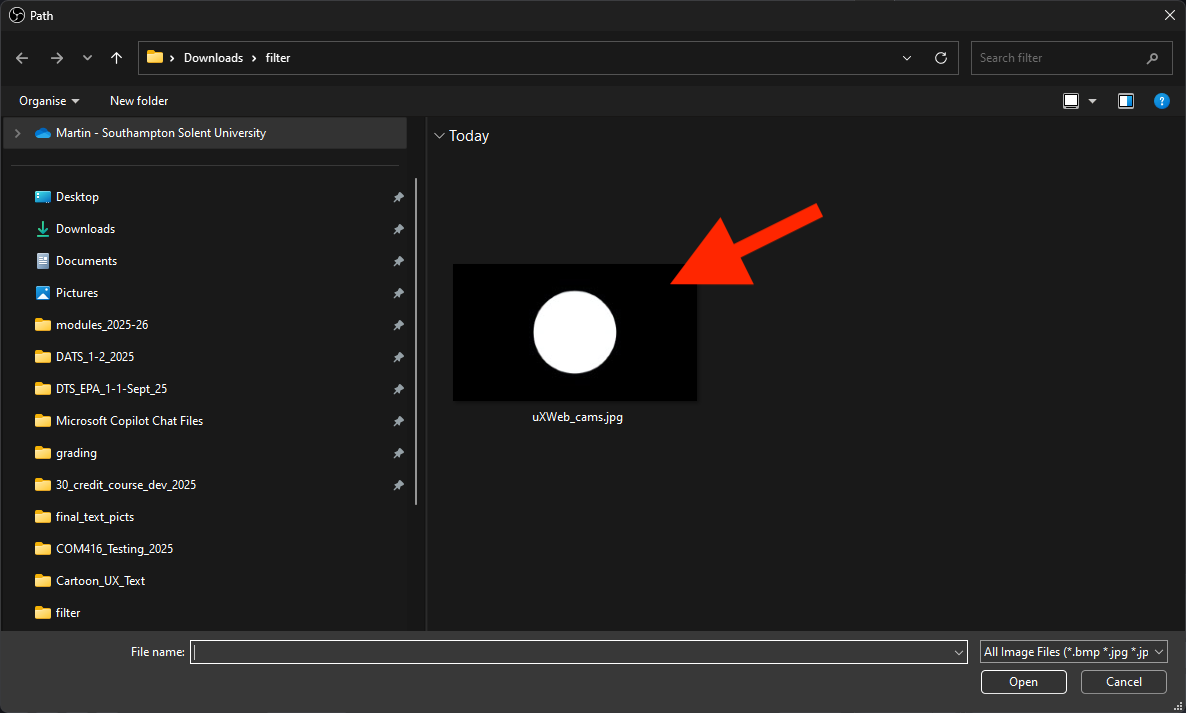Click the change view layout icon

(x=1071, y=101)
